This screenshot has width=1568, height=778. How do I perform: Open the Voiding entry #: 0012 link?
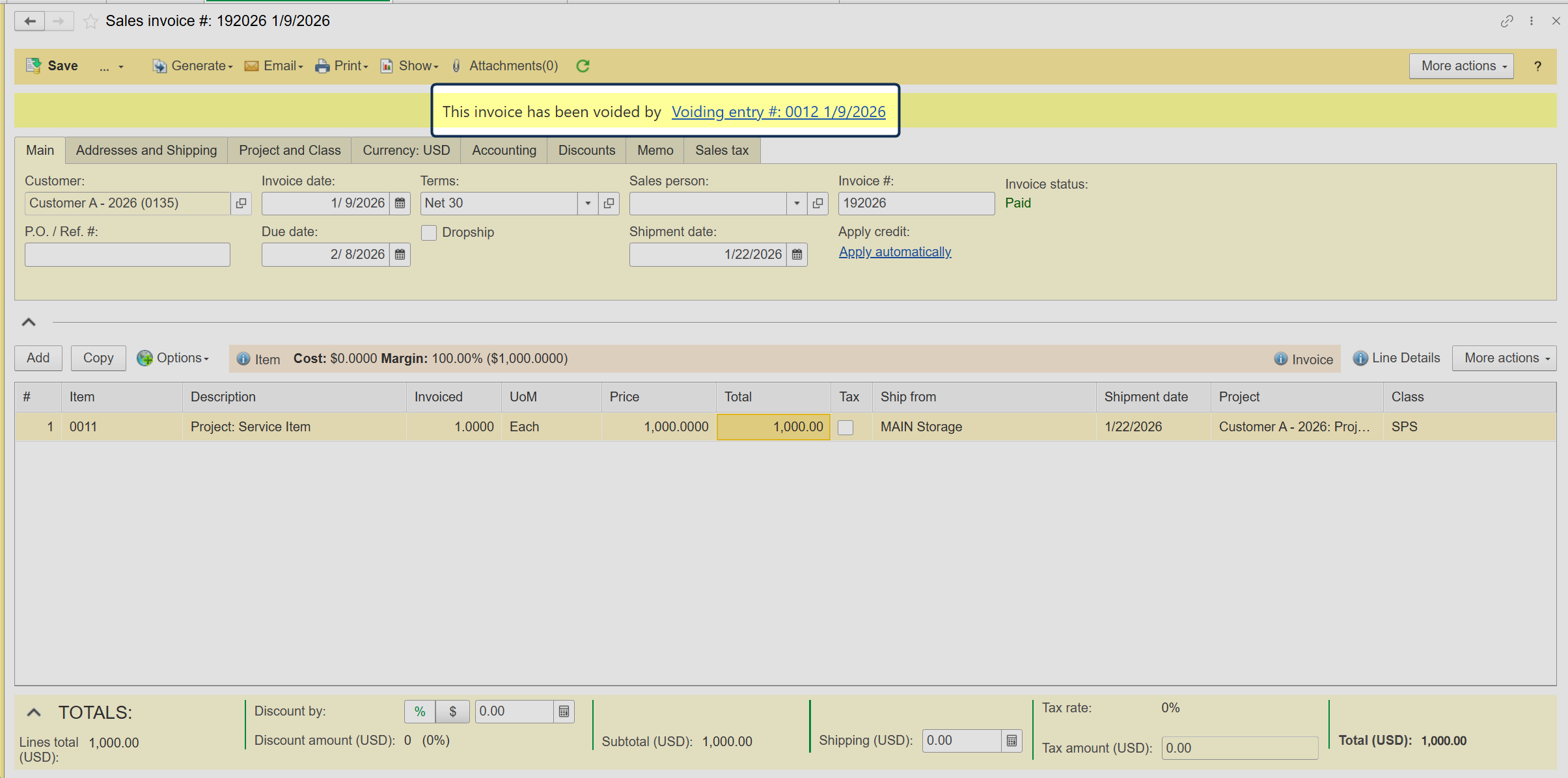tap(778, 112)
